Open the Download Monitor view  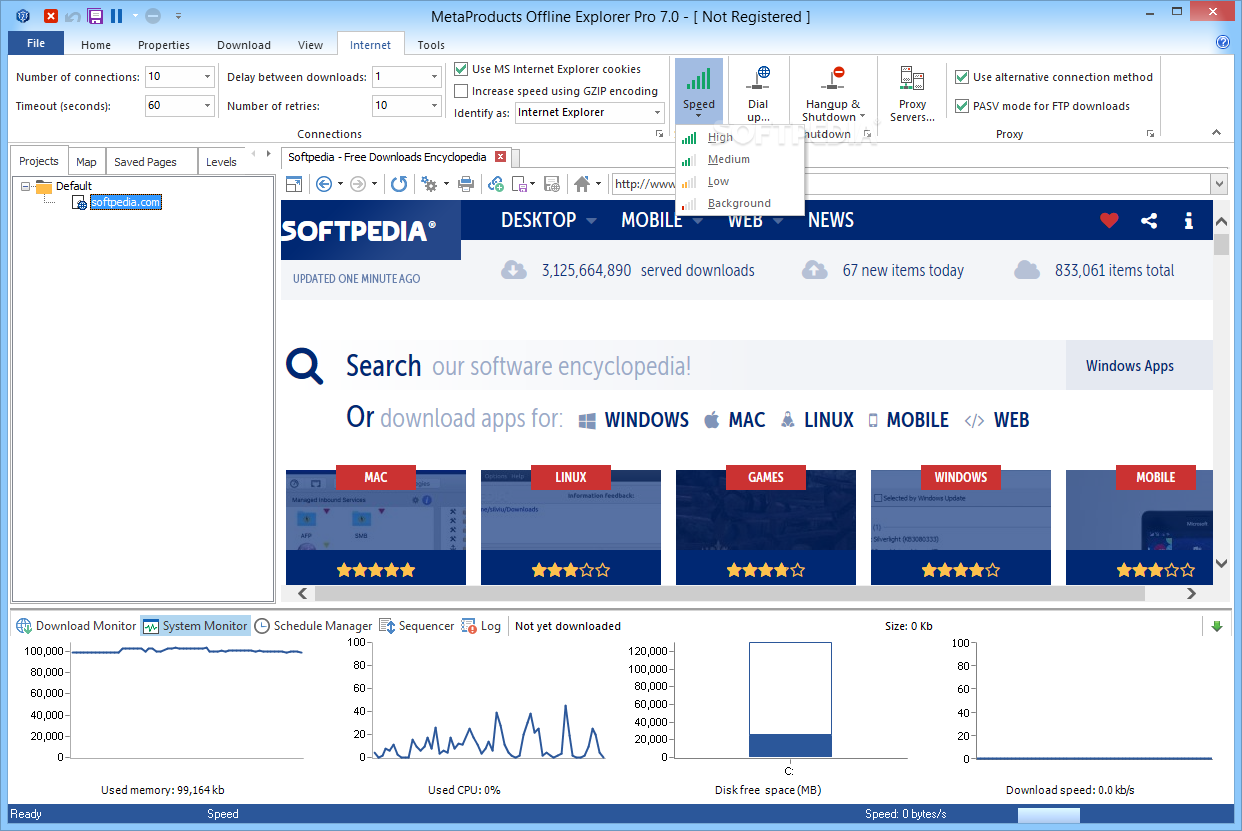pos(77,626)
